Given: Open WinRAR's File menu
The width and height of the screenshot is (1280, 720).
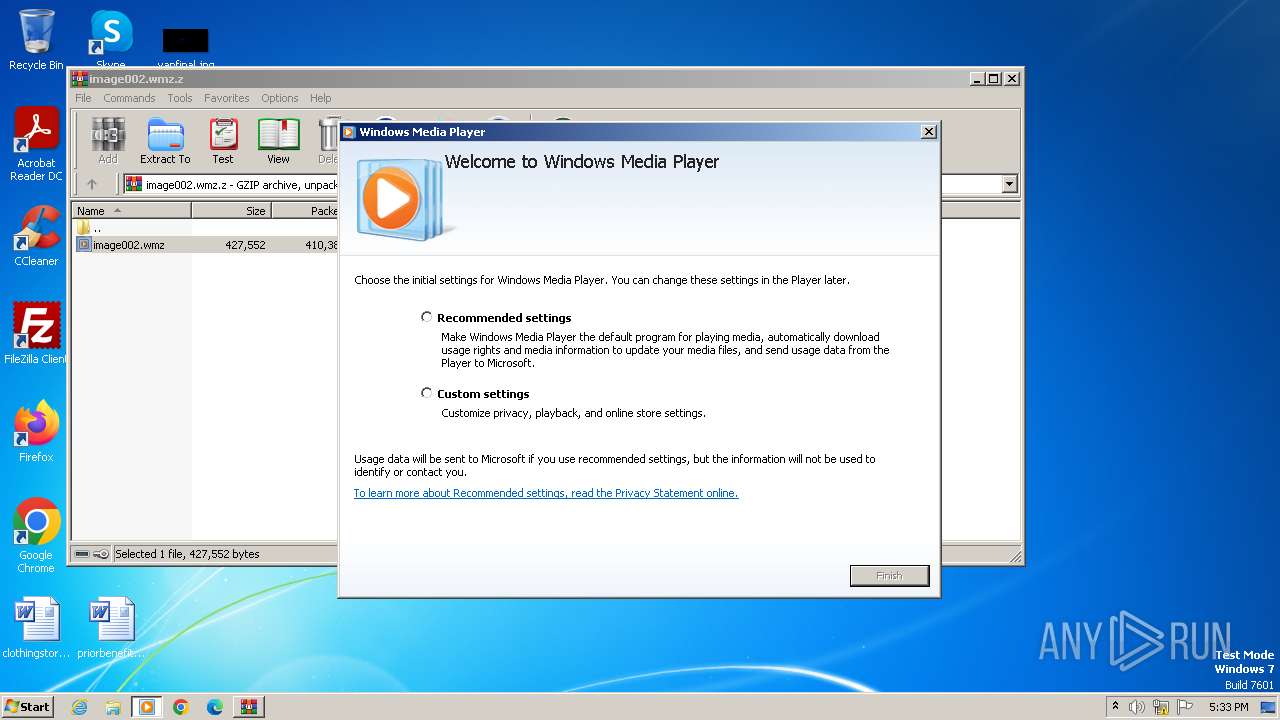Looking at the screenshot, I should [x=83, y=98].
